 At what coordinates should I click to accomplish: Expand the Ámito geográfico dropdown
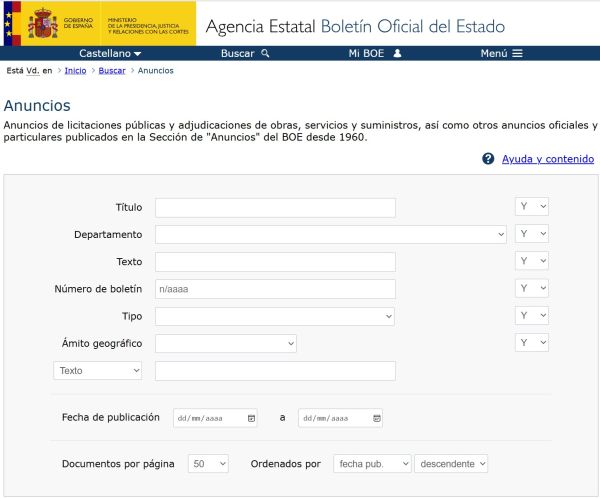(226, 343)
